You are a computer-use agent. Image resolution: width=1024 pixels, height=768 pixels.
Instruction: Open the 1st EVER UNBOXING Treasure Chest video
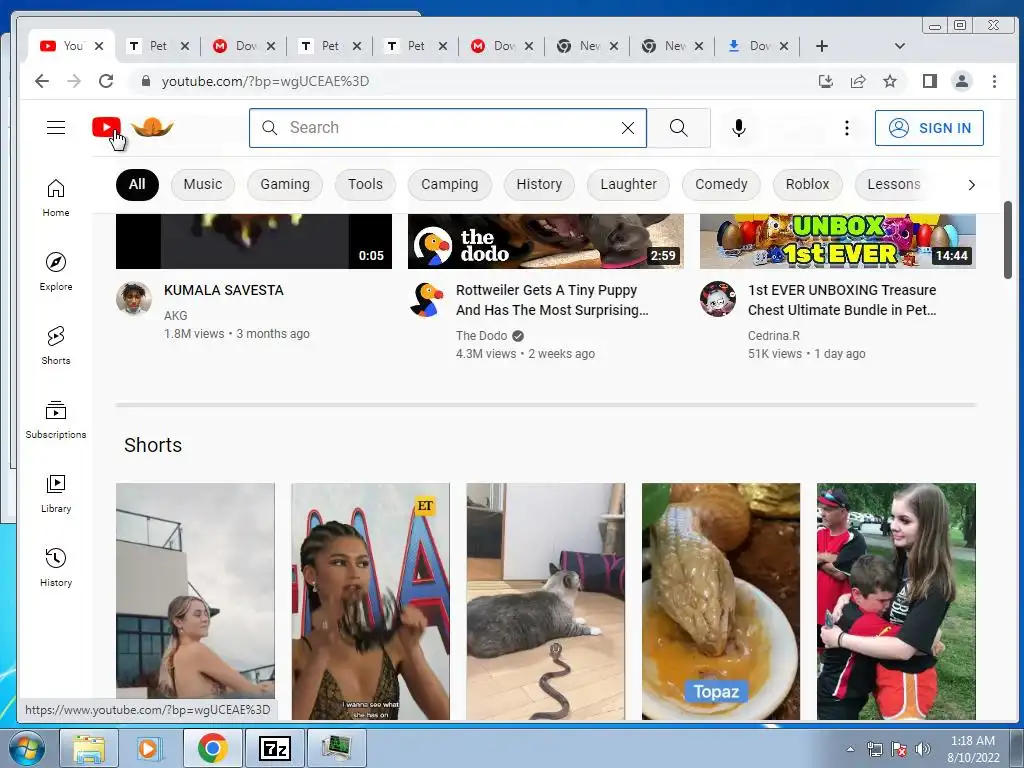[x=842, y=300]
